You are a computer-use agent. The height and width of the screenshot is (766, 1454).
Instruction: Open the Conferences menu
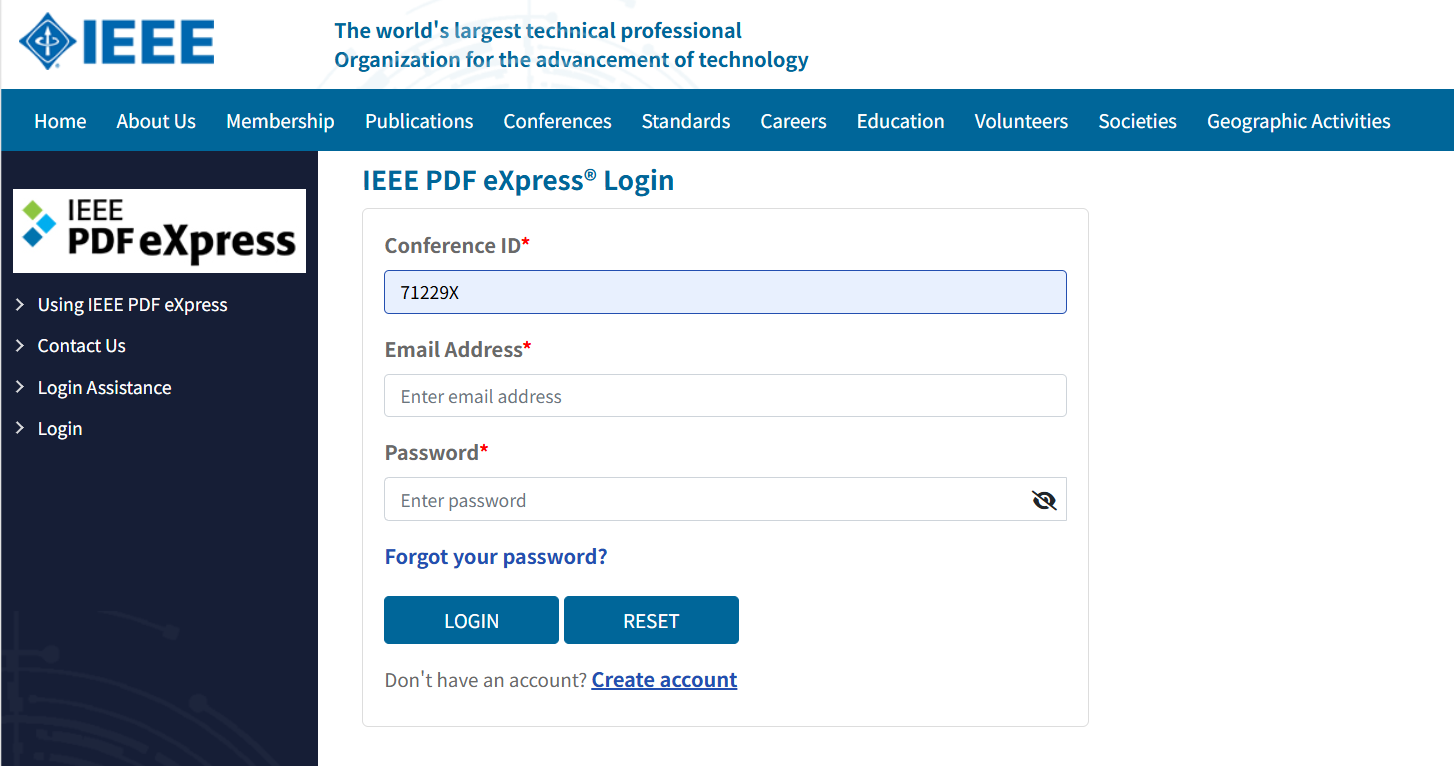pos(557,121)
